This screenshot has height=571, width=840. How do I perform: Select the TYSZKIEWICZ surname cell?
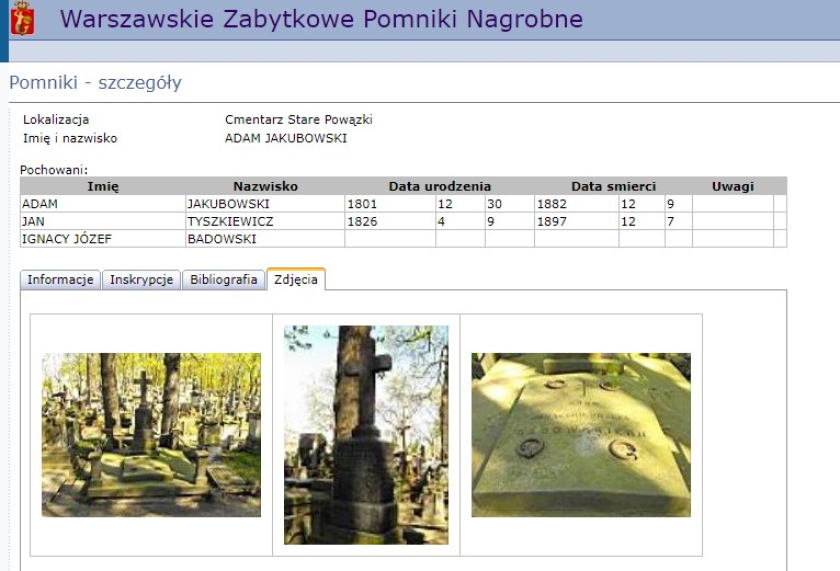[265, 221]
